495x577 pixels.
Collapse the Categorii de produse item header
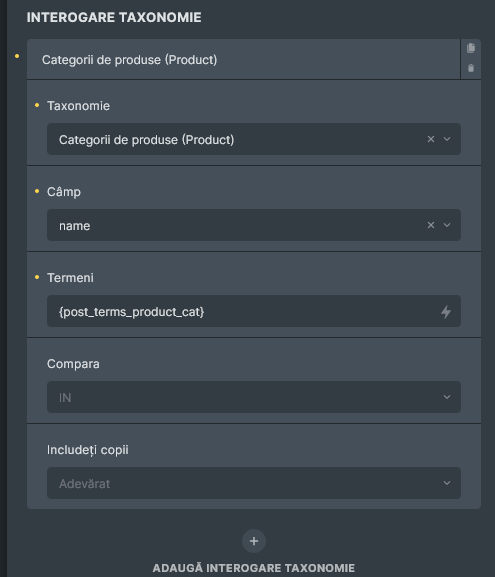243,59
